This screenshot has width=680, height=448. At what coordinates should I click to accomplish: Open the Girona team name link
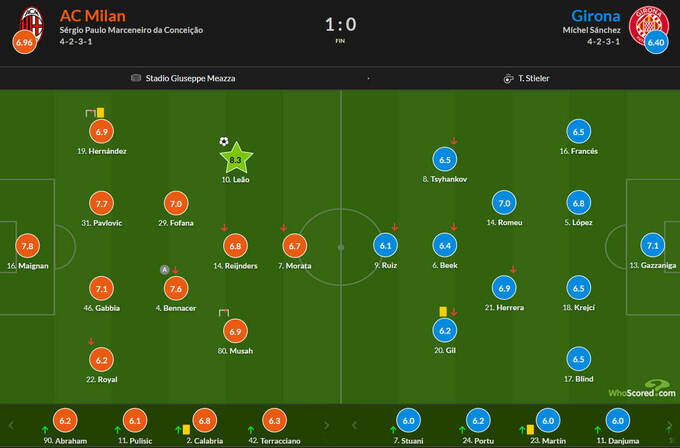coord(595,15)
